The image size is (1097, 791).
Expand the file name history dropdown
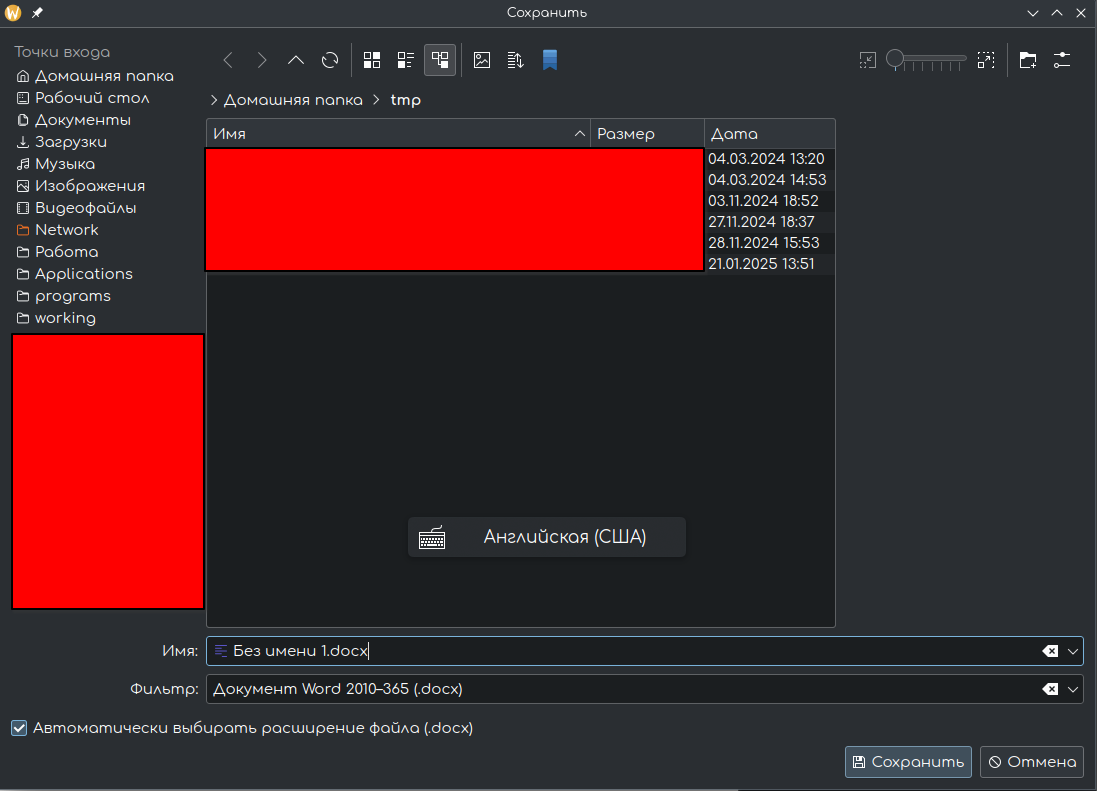[1073, 651]
